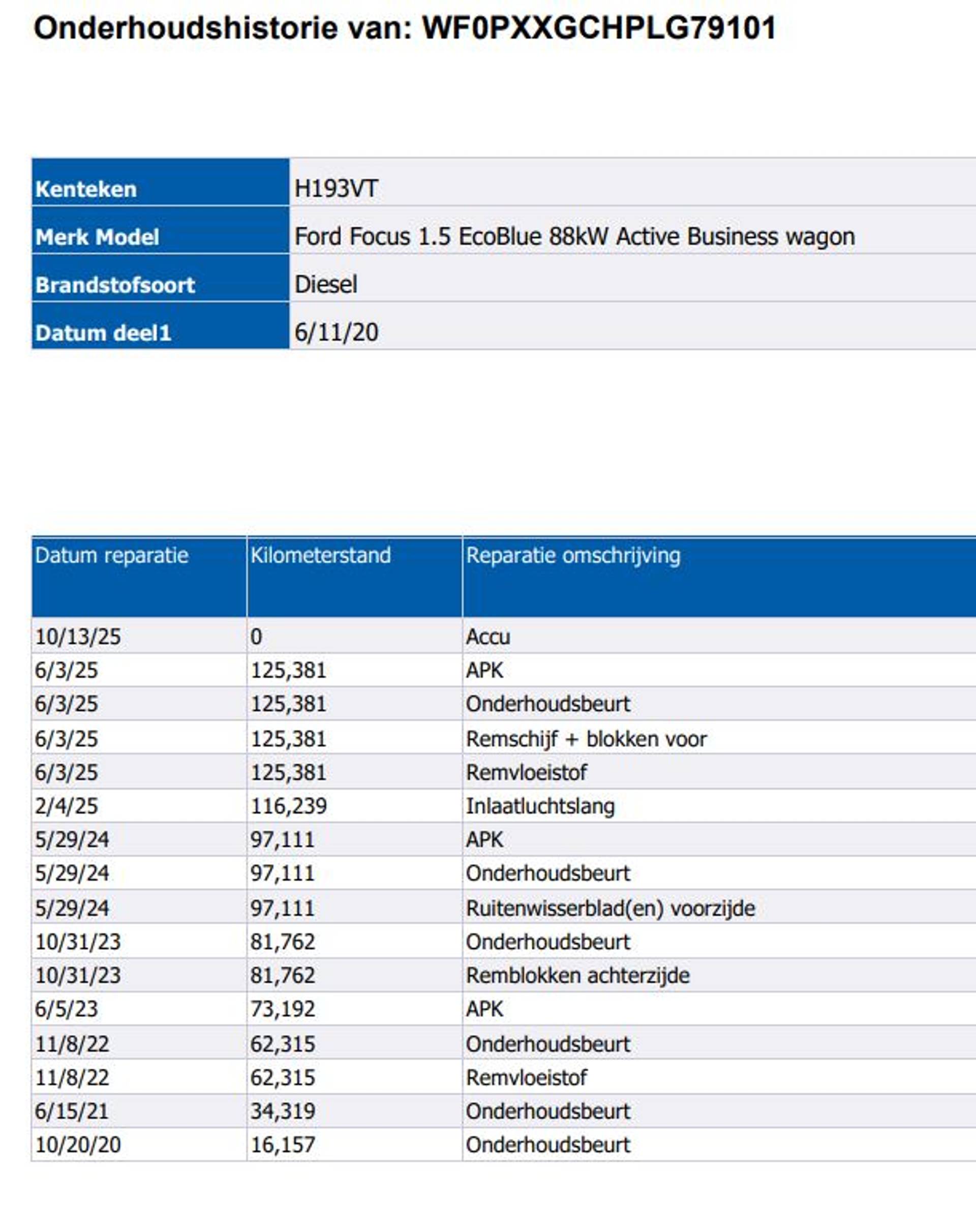Image resolution: width=976 pixels, height=1232 pixels.
Task: Click the Remblokken achterzijde entry
Action: (x=577, y=975)
